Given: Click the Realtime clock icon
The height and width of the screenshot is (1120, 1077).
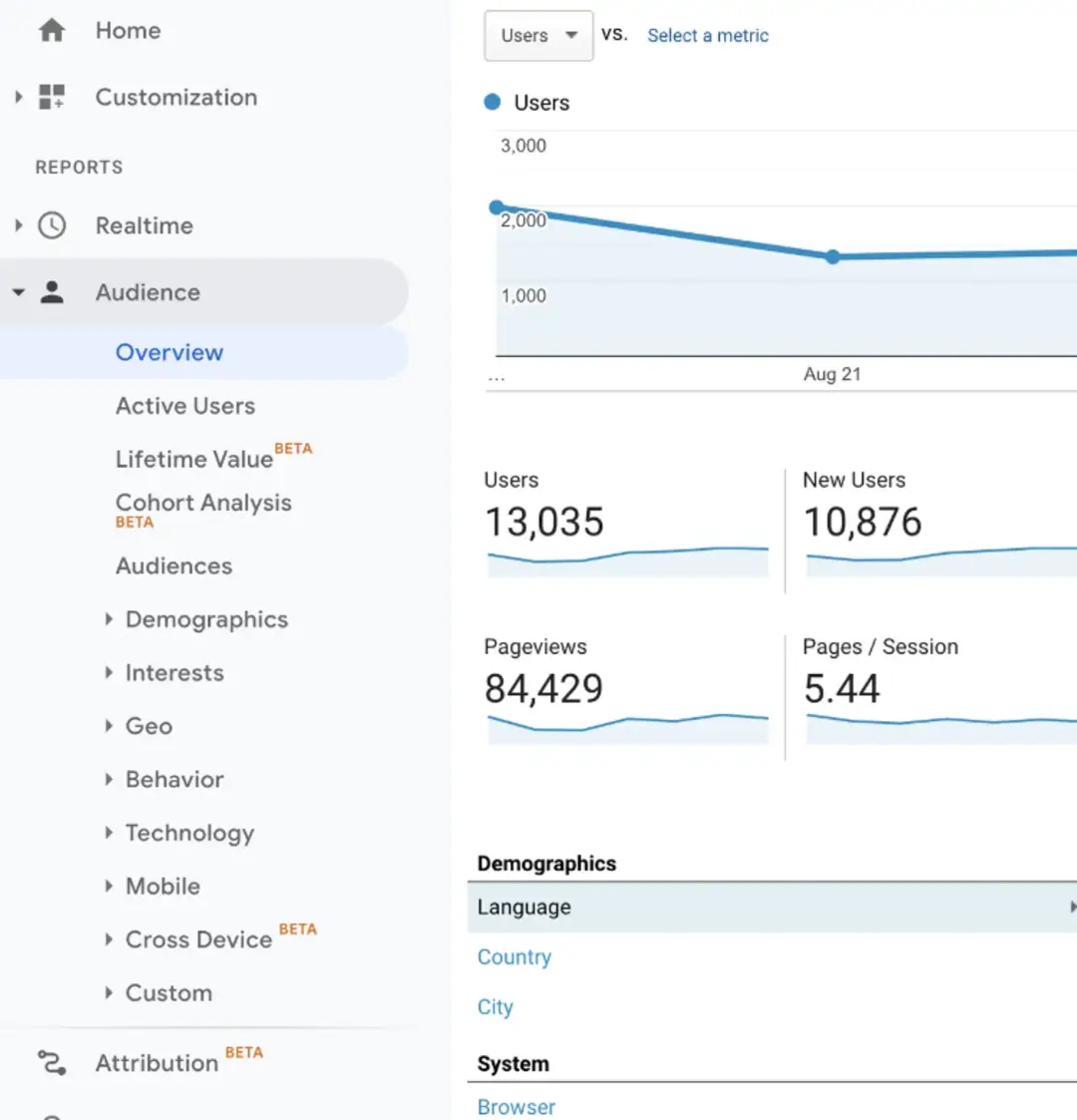Looking at the screenshot, I should pyautogui.click(x=52, y=225).
